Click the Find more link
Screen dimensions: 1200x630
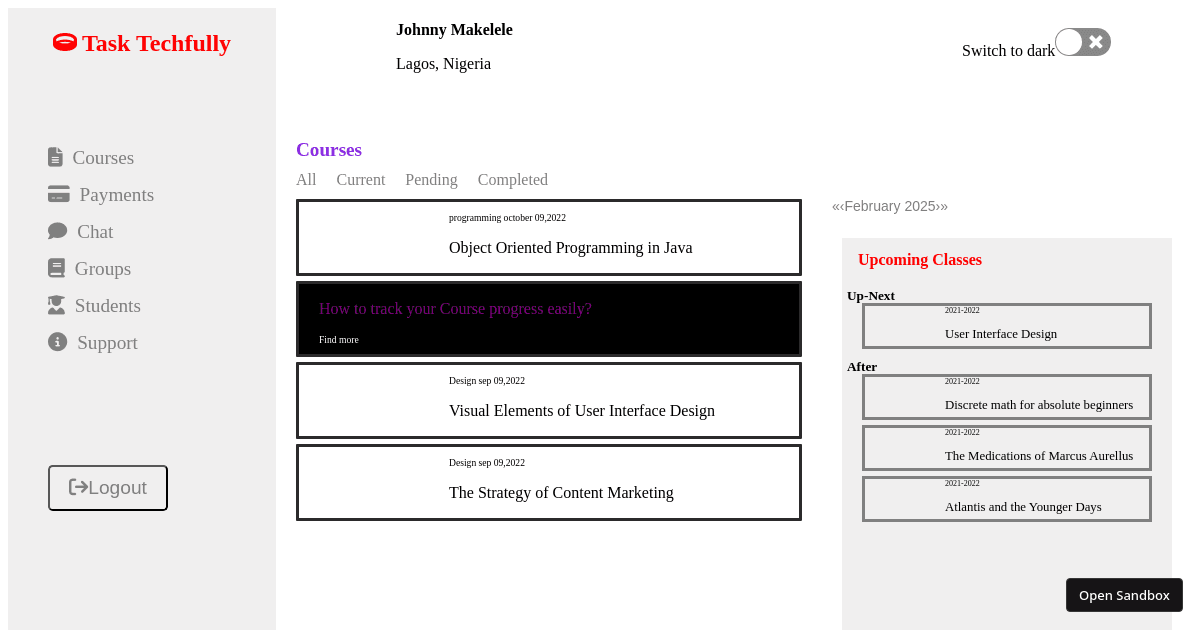coord(338,340)
